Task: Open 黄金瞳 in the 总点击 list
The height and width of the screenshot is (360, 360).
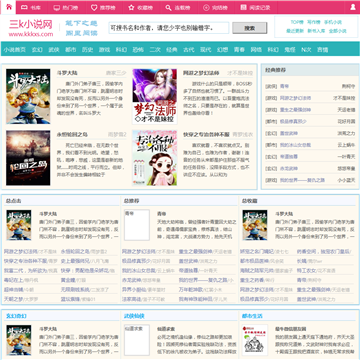Action: [68, 280]
